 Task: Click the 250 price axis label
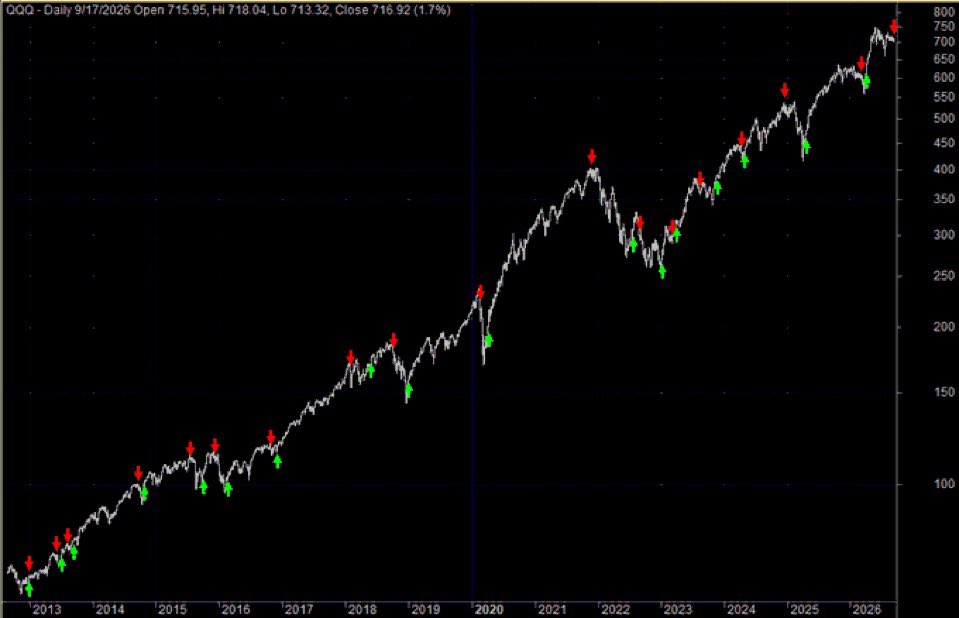pos(944,276)
